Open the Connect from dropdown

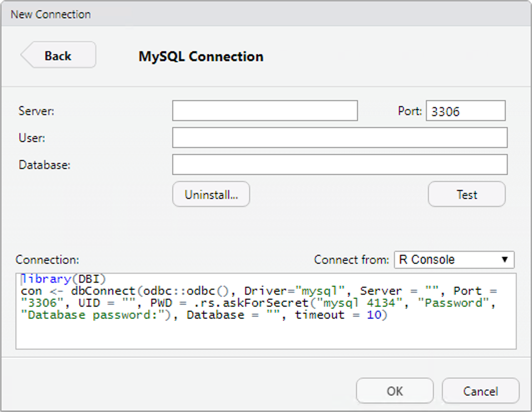(x=454, y=260)
